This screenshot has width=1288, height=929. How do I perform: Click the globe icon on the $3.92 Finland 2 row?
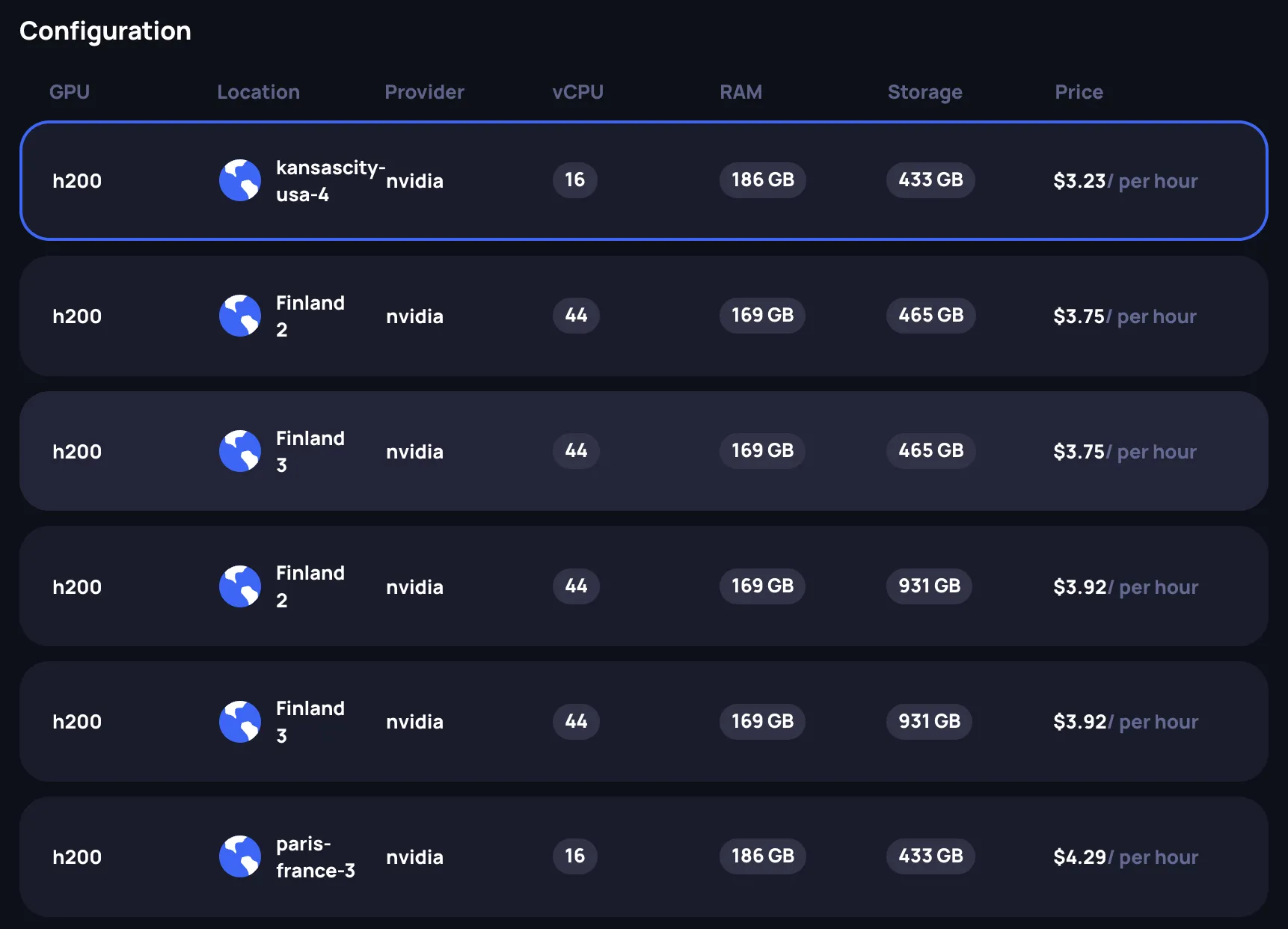[239, 586]
